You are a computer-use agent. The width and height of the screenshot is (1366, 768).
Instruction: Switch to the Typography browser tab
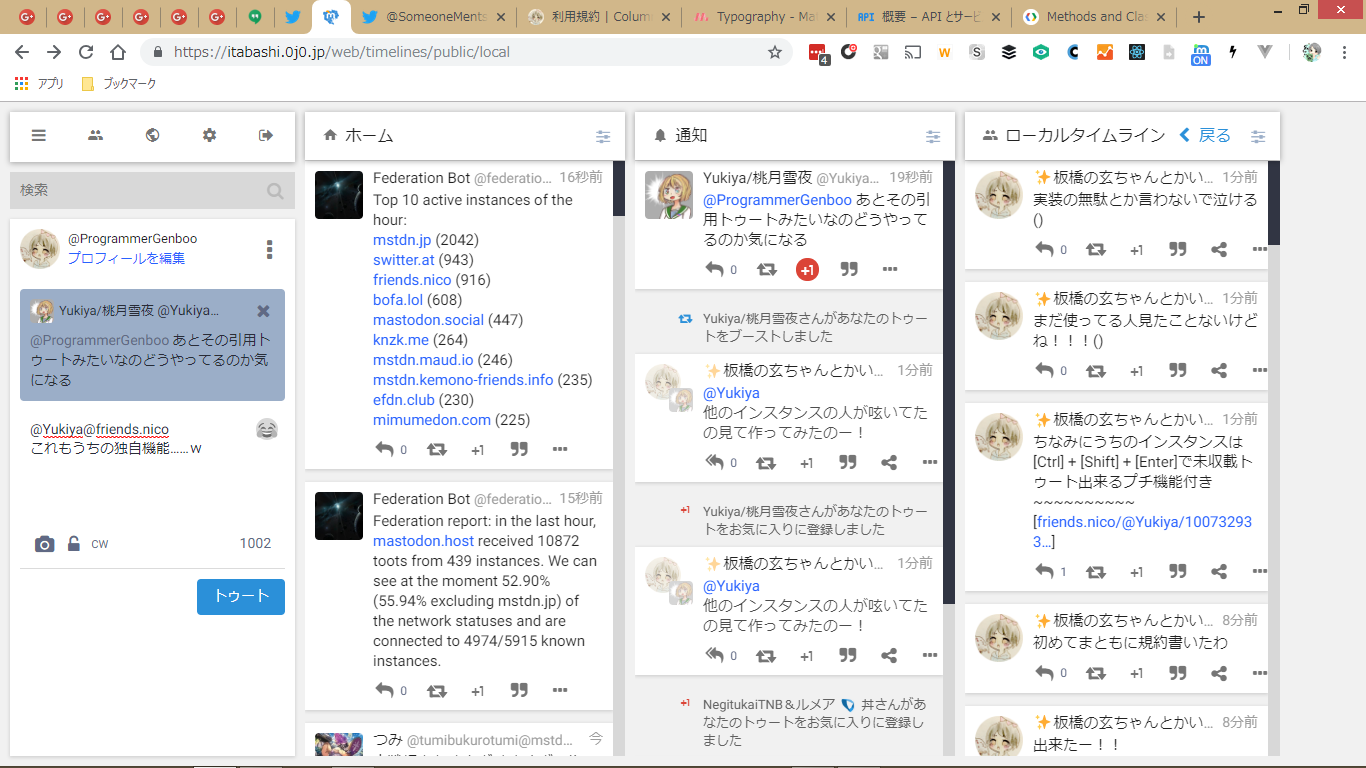click(764, 17)
